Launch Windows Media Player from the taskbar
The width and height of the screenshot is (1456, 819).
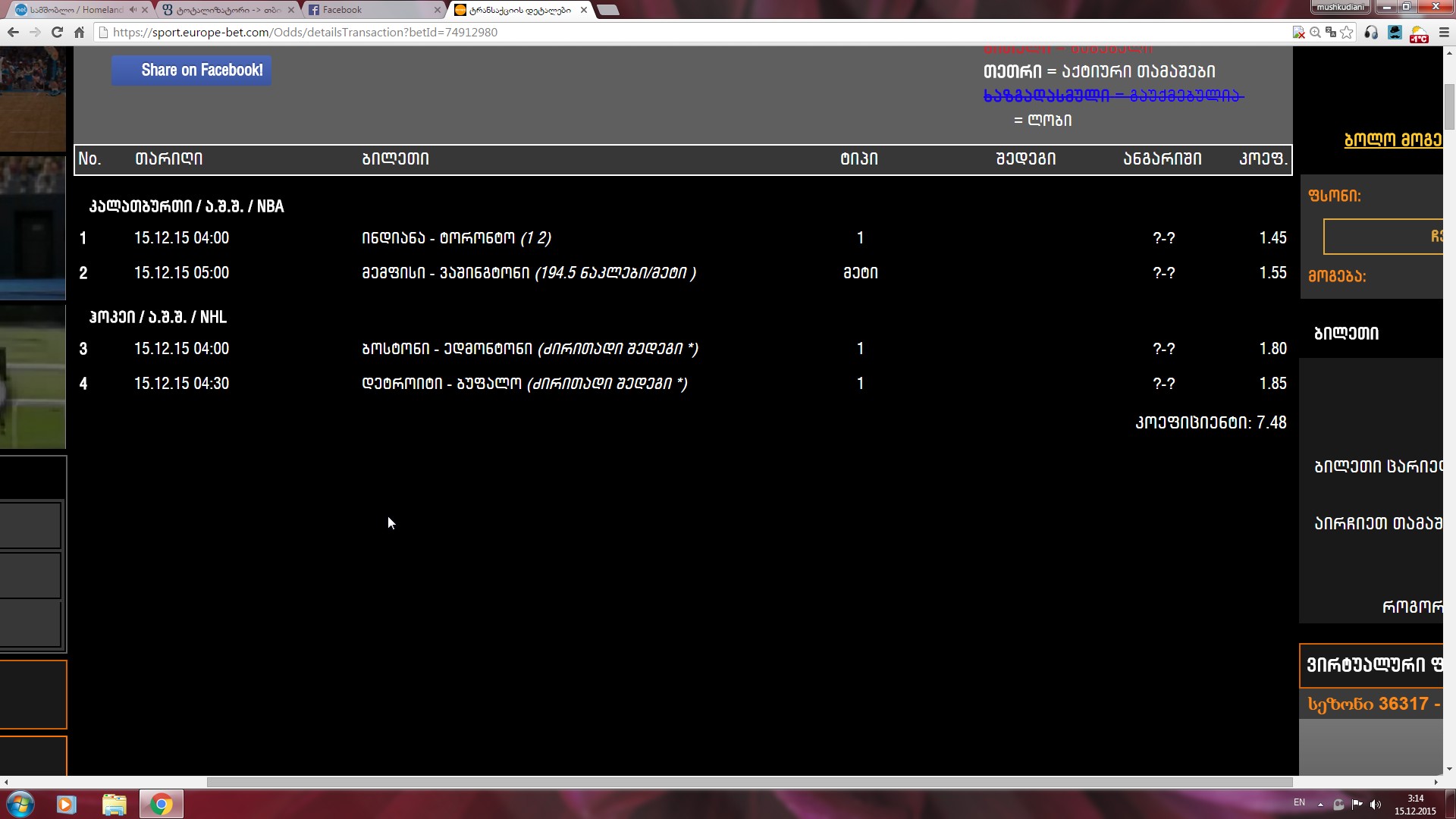[x=67, y=805]
